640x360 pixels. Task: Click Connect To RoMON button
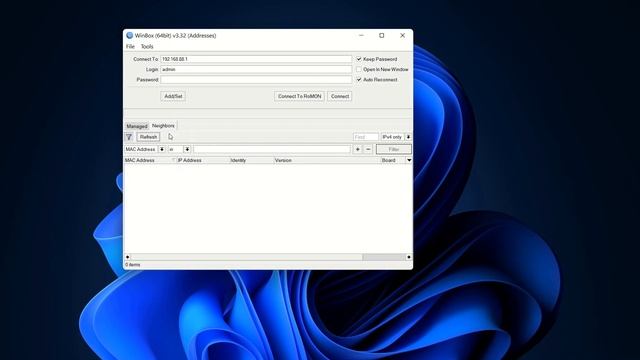(x=299, y=96)
